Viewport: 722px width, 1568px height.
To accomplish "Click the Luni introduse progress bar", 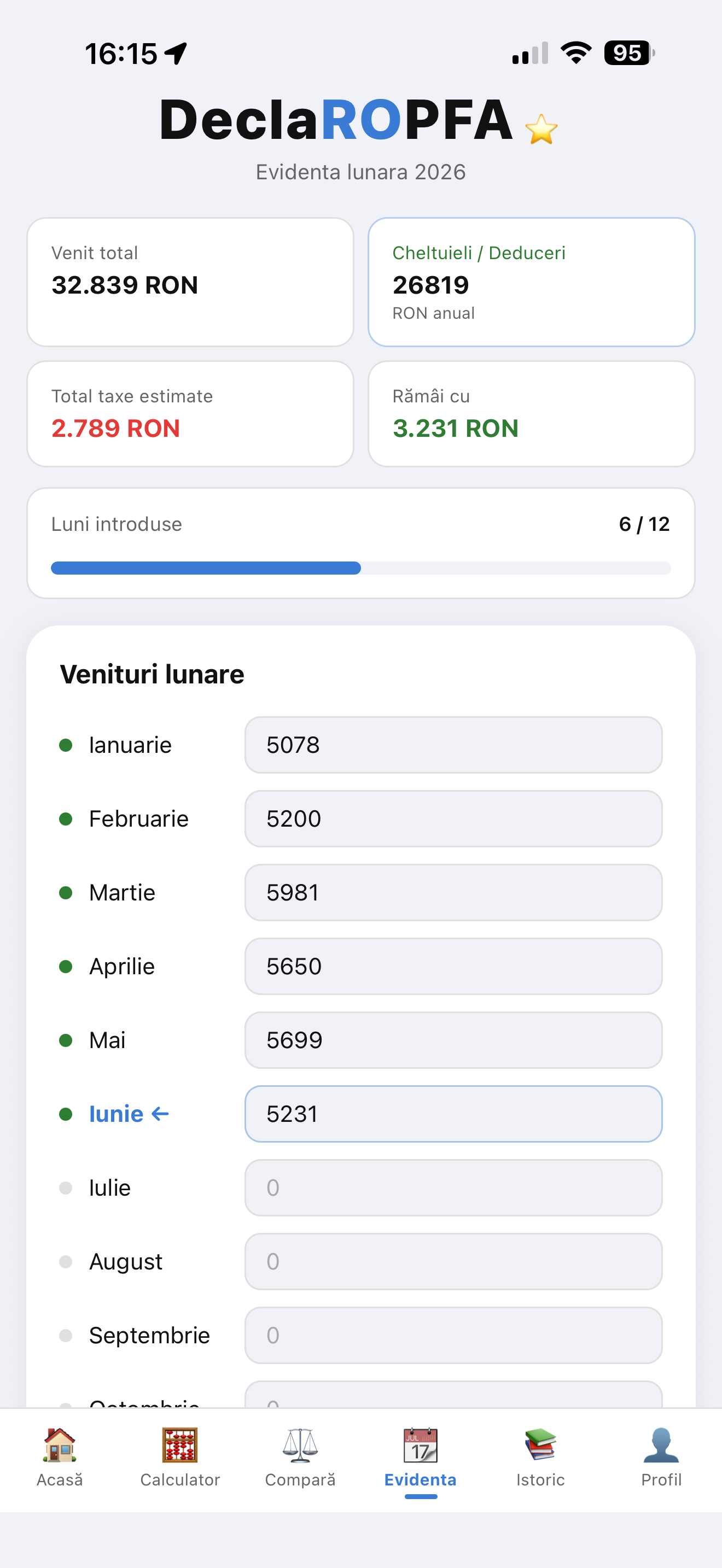I will 361,568.
